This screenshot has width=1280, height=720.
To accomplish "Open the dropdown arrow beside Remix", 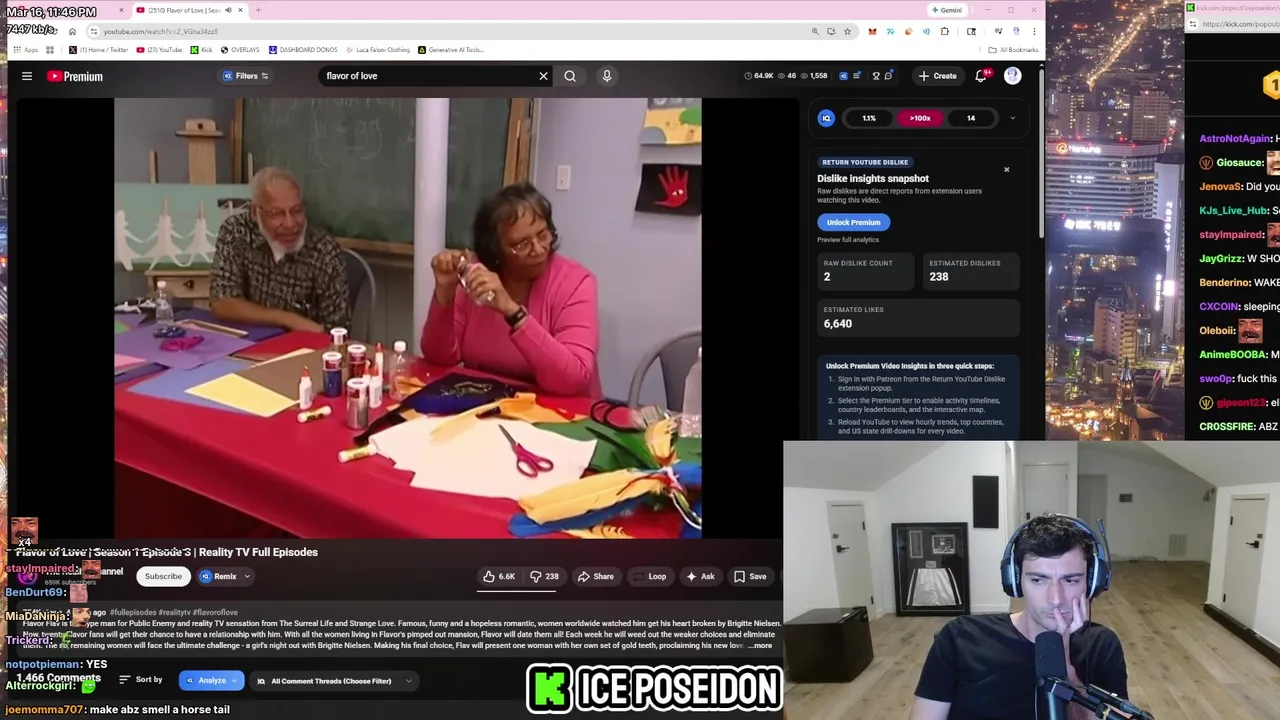I will pos(247,576).
